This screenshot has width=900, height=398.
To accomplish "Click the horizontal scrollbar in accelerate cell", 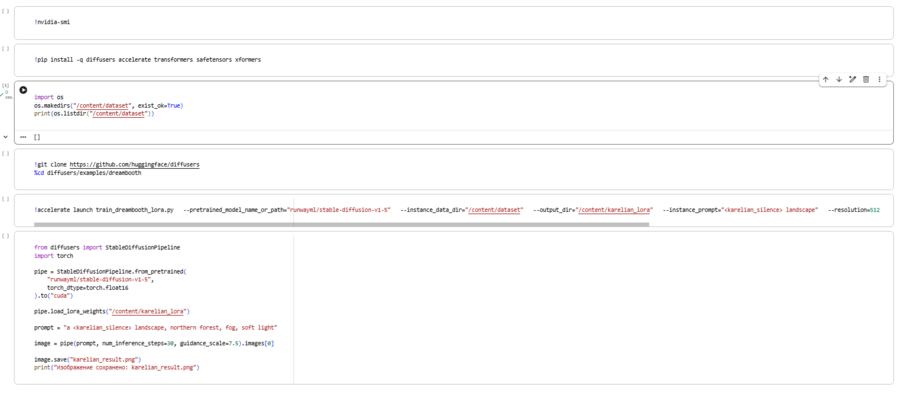I will tap(342, 225).
